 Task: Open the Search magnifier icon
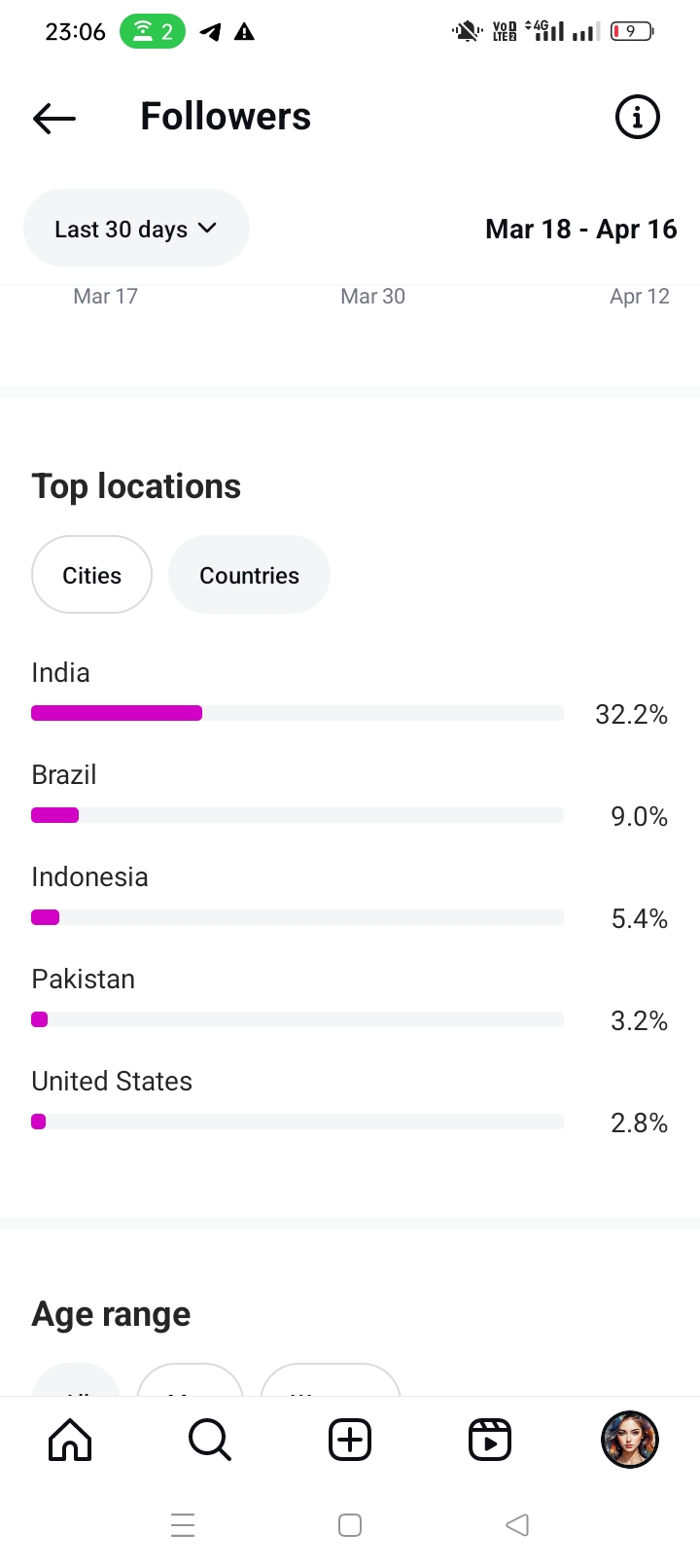pos(210,1440)
